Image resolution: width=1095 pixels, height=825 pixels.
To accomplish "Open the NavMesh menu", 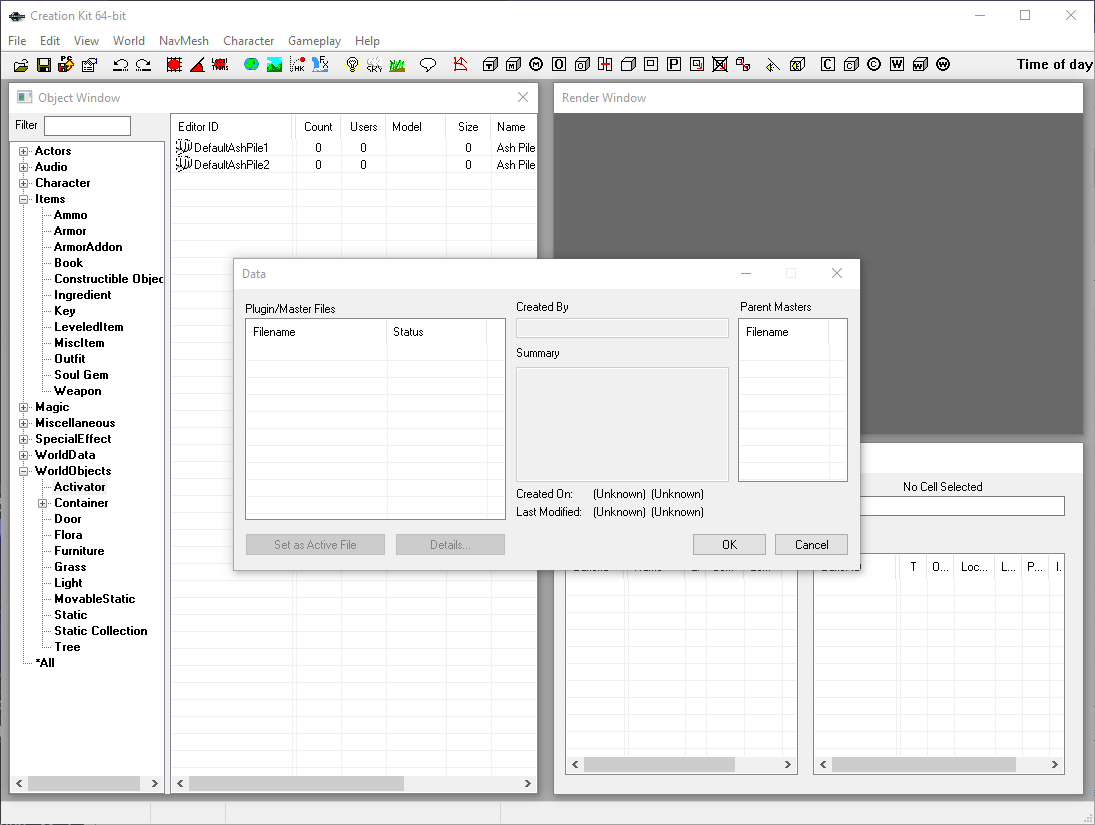I will 184,41.
